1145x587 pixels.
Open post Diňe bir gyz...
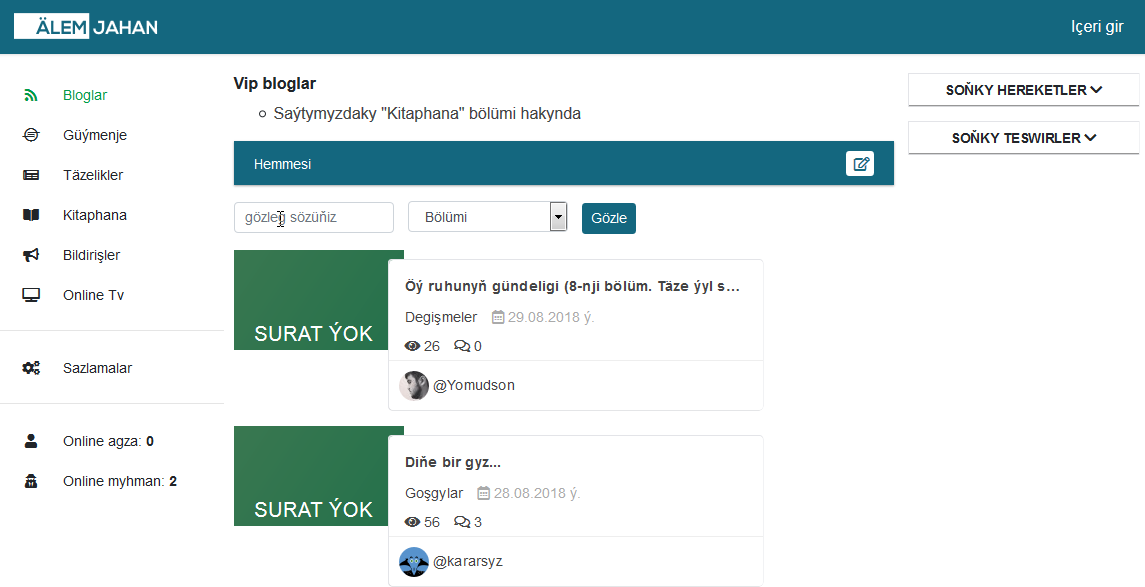[453, 462]
